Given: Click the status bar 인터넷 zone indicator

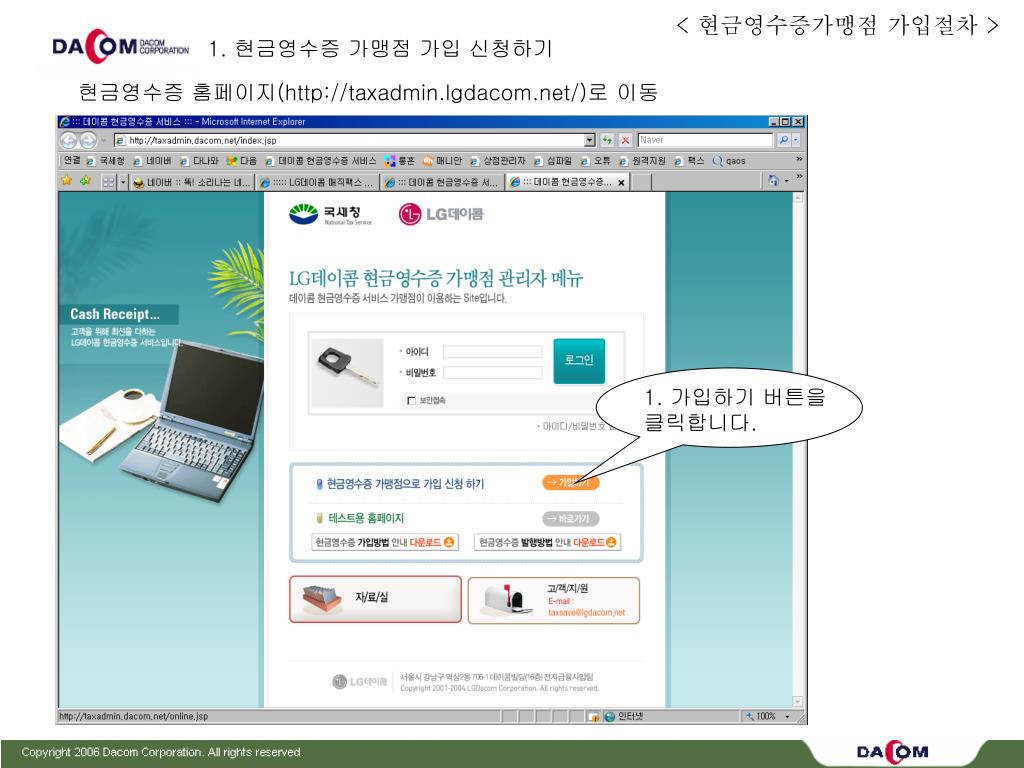Looking at the screenshot, I should click(624, 716).
